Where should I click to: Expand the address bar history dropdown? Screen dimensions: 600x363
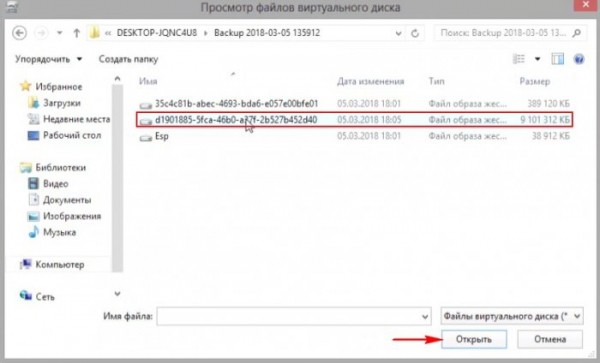(x=398, y=33)
